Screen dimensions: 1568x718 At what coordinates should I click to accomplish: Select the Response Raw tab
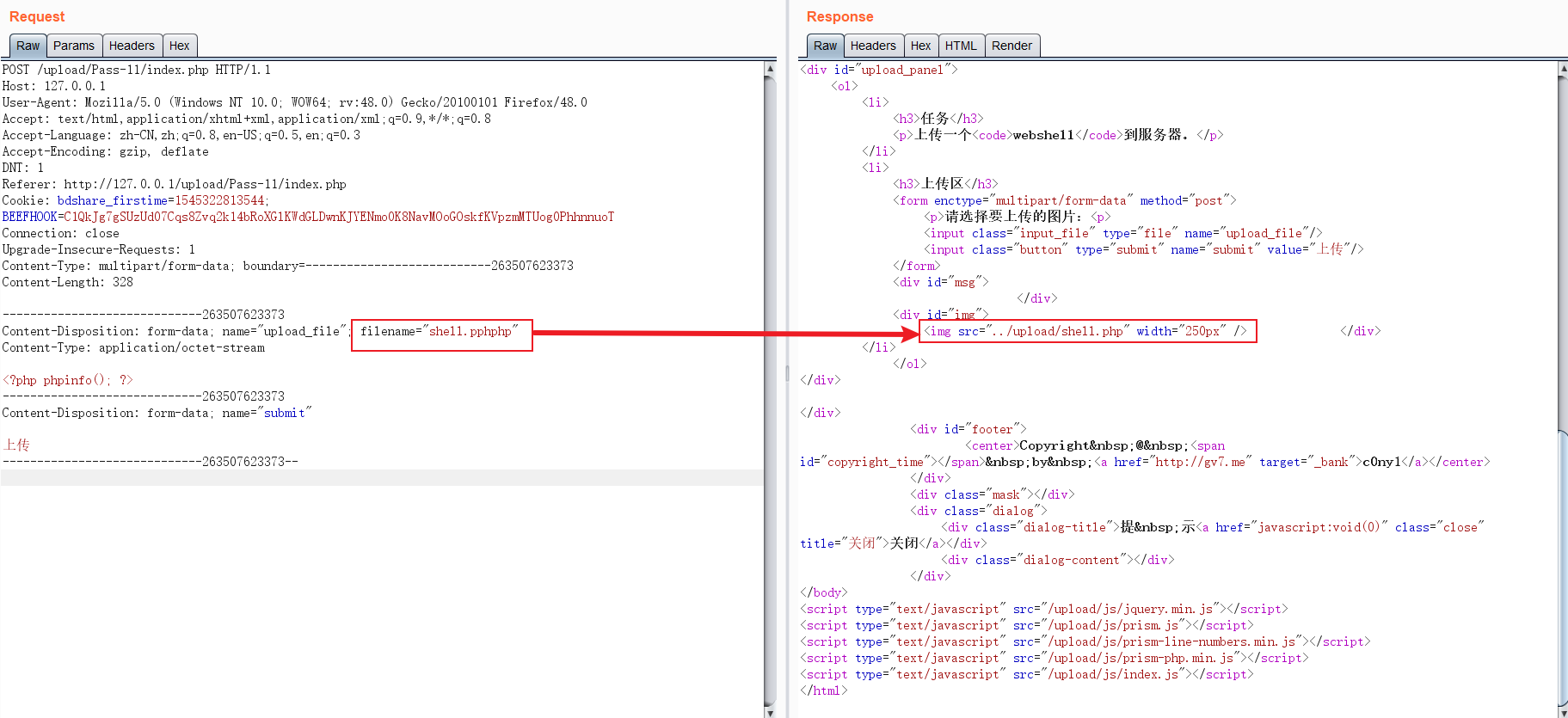pos(825,46)
